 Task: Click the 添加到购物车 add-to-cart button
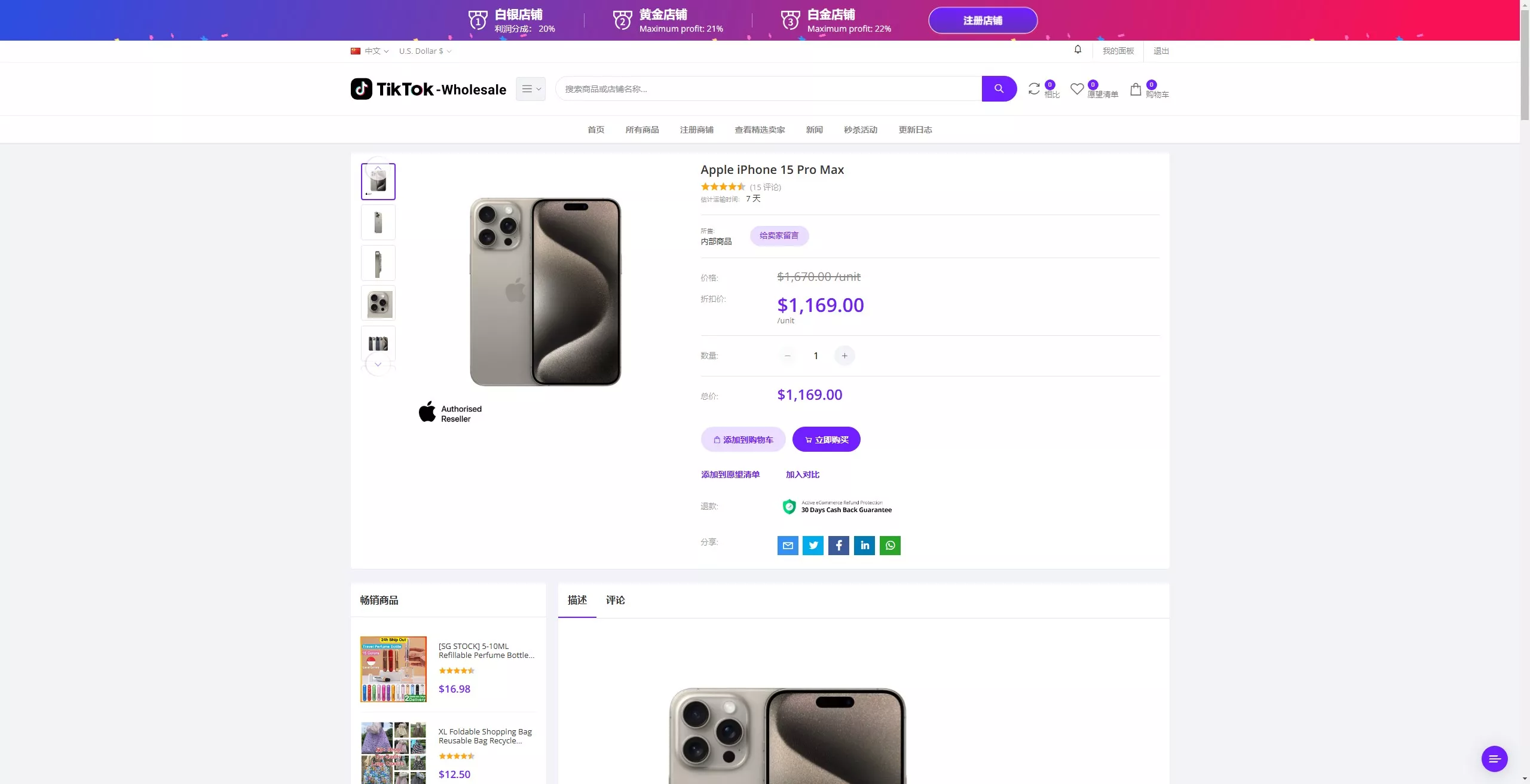(x=743, y=440)
